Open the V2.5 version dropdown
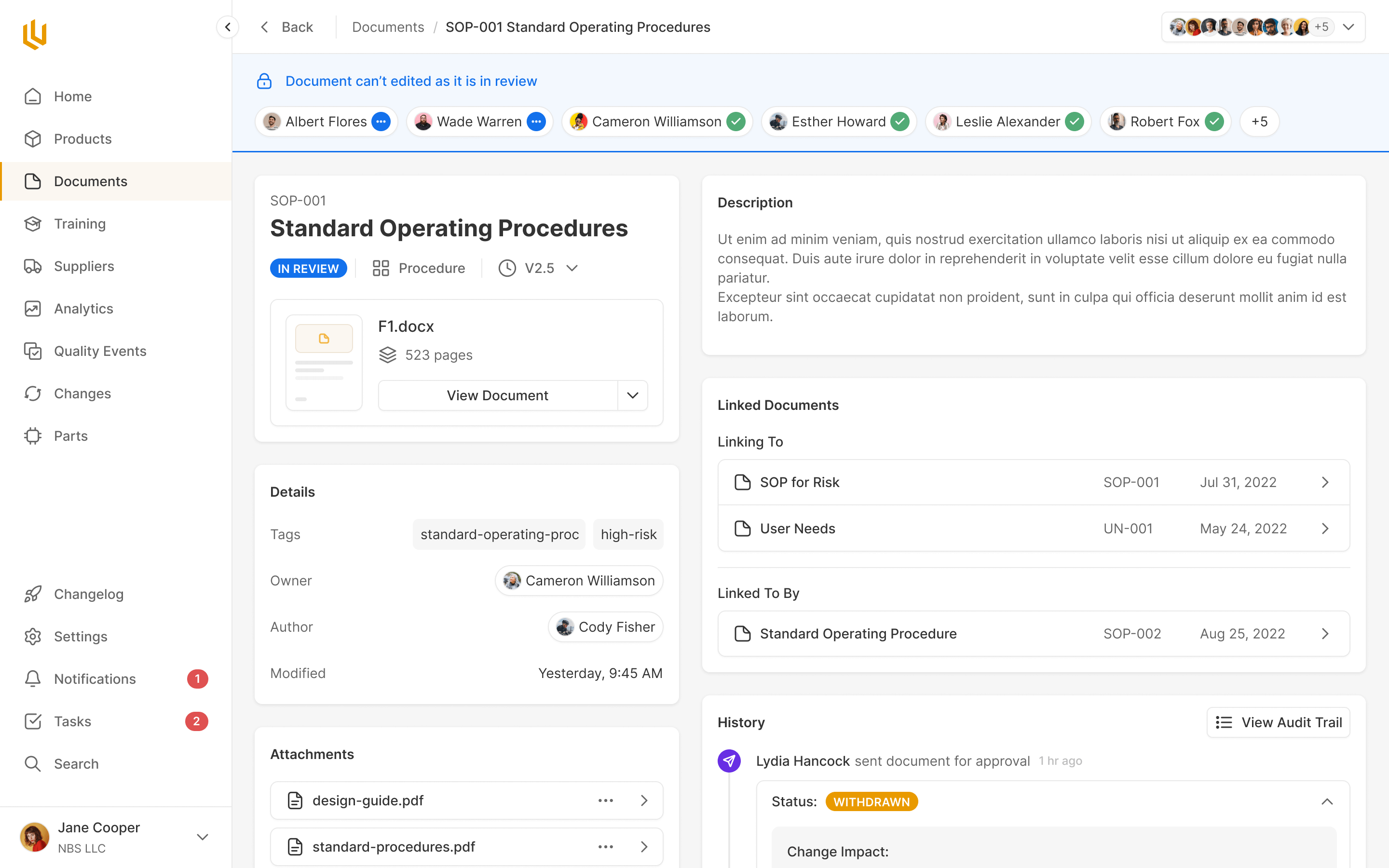Screen dimensions: 1389x868 click(572, 268)
